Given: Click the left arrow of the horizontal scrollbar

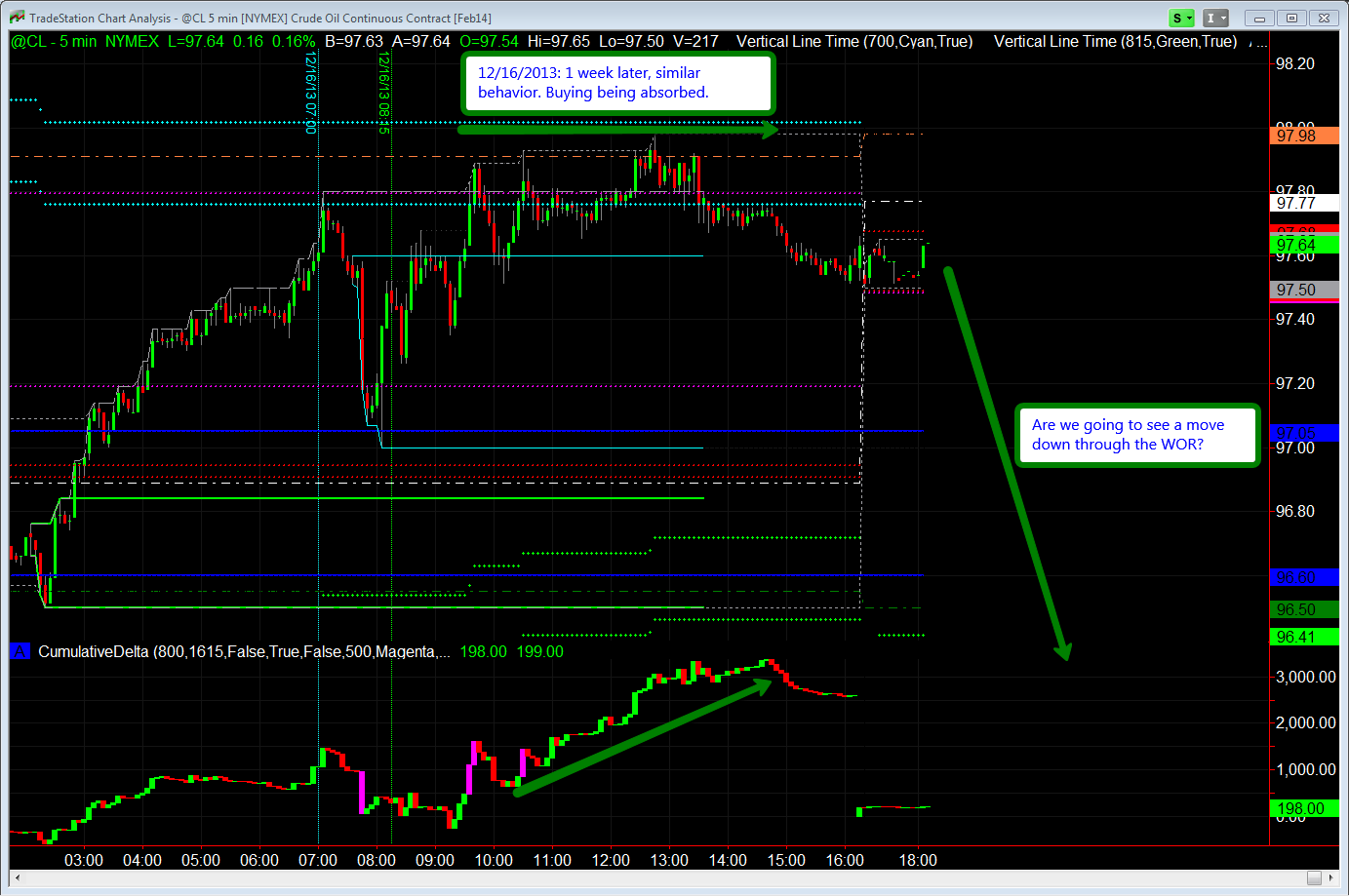Looking at the screenshot, I should 18,877.
